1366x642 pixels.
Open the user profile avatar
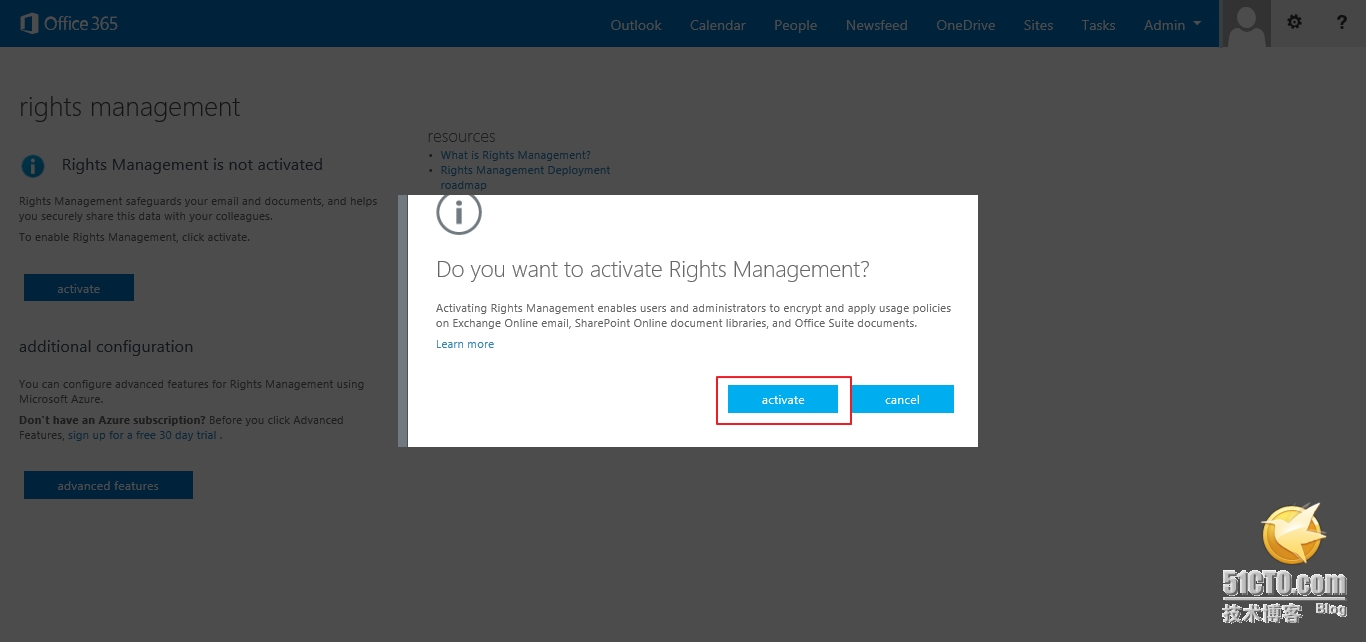click(x=1246, y=23)
